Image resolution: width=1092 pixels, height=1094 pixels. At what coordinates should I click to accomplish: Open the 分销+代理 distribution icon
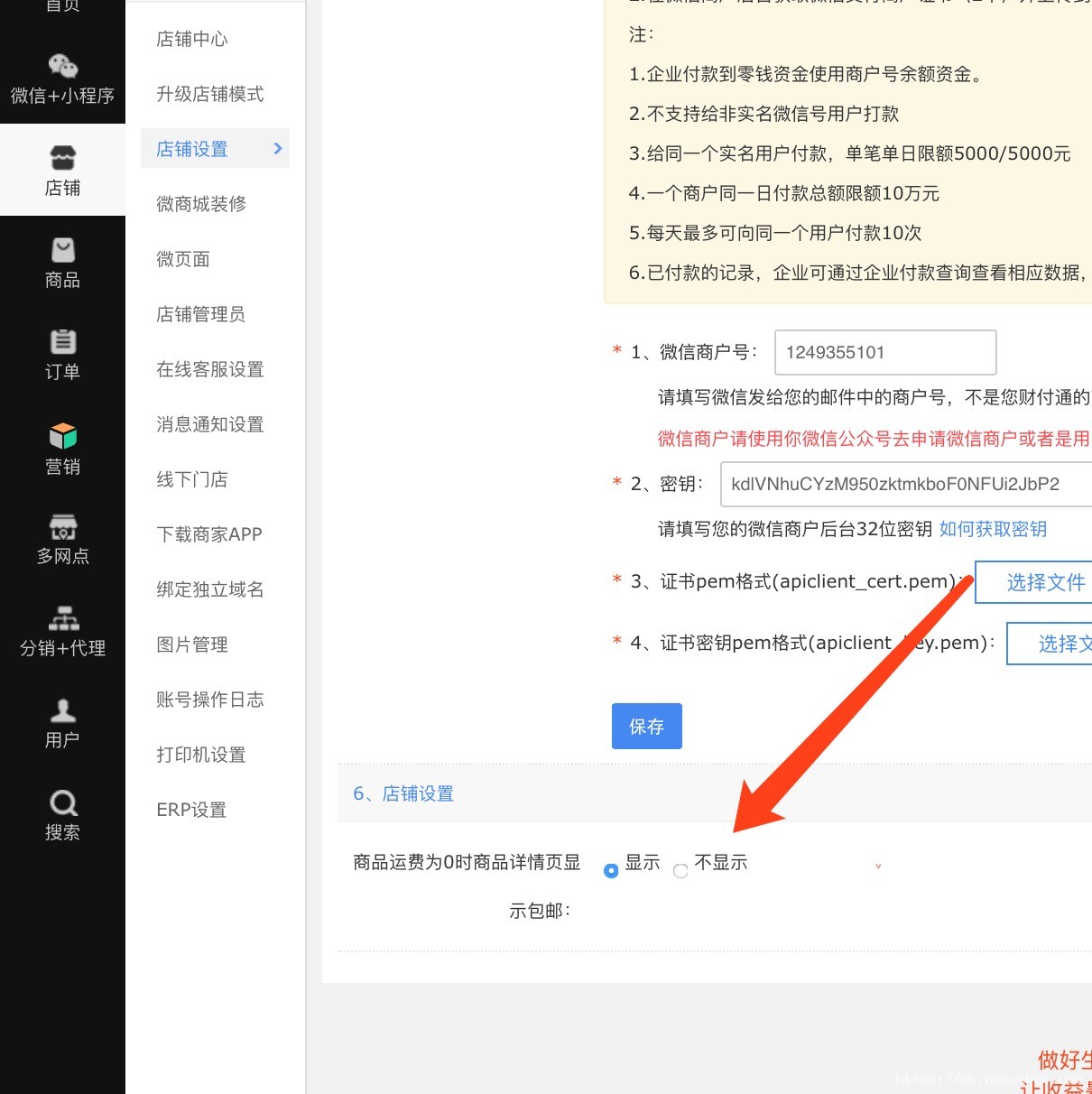(x=62, y=618)
